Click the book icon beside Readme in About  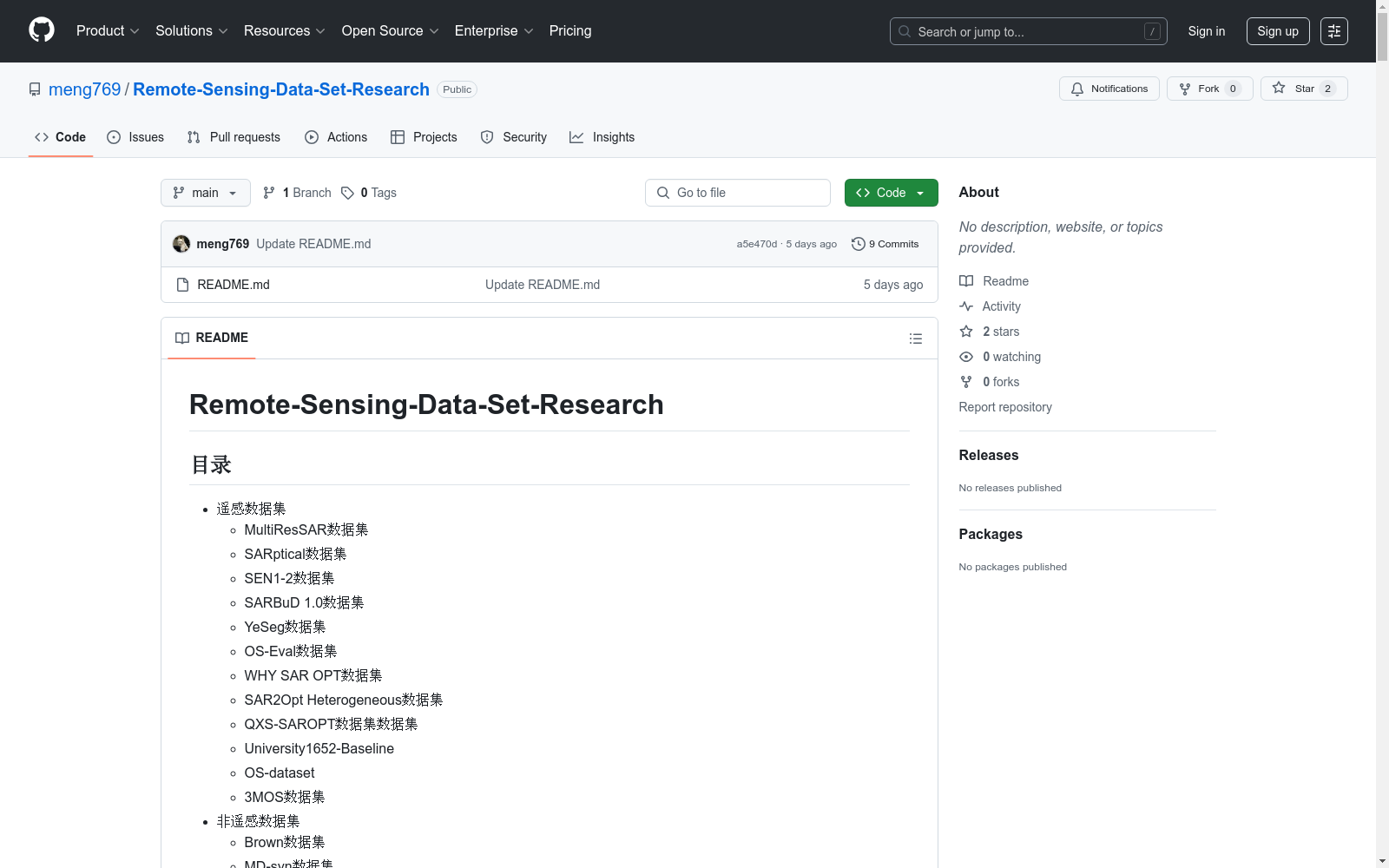click(966, 281)
